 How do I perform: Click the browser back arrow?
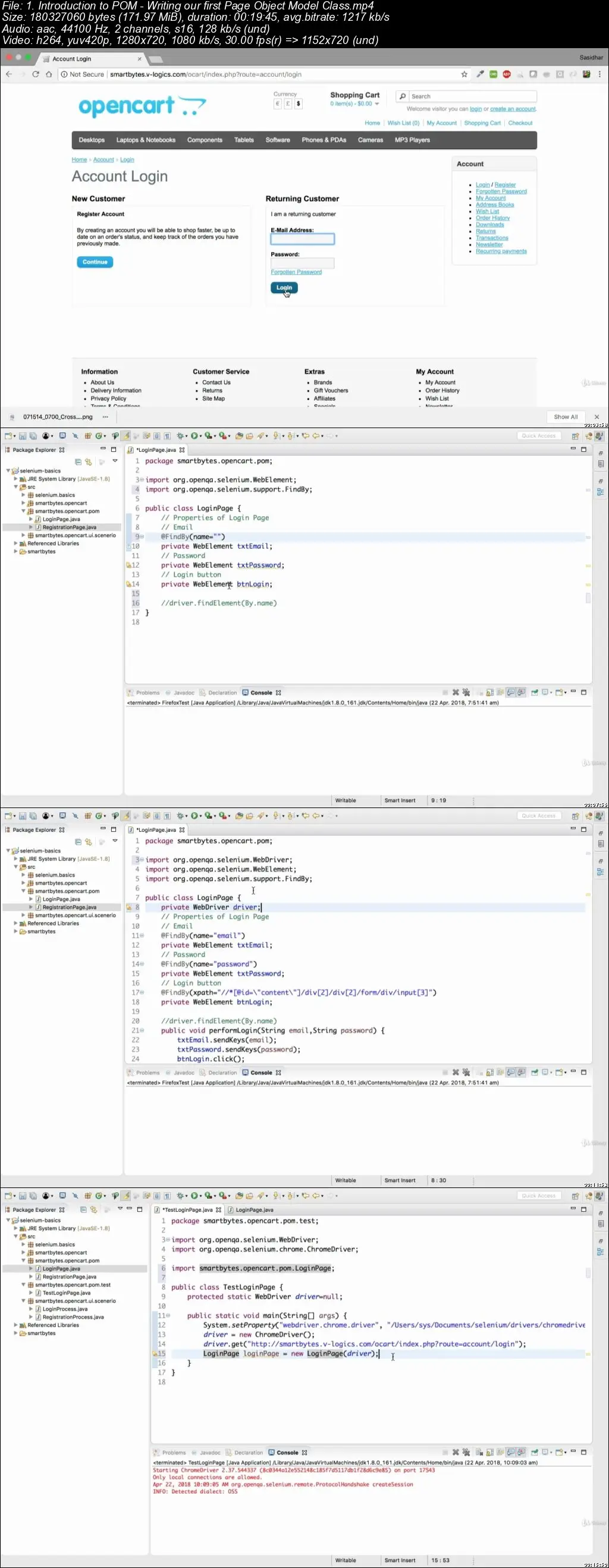point(8,74)
